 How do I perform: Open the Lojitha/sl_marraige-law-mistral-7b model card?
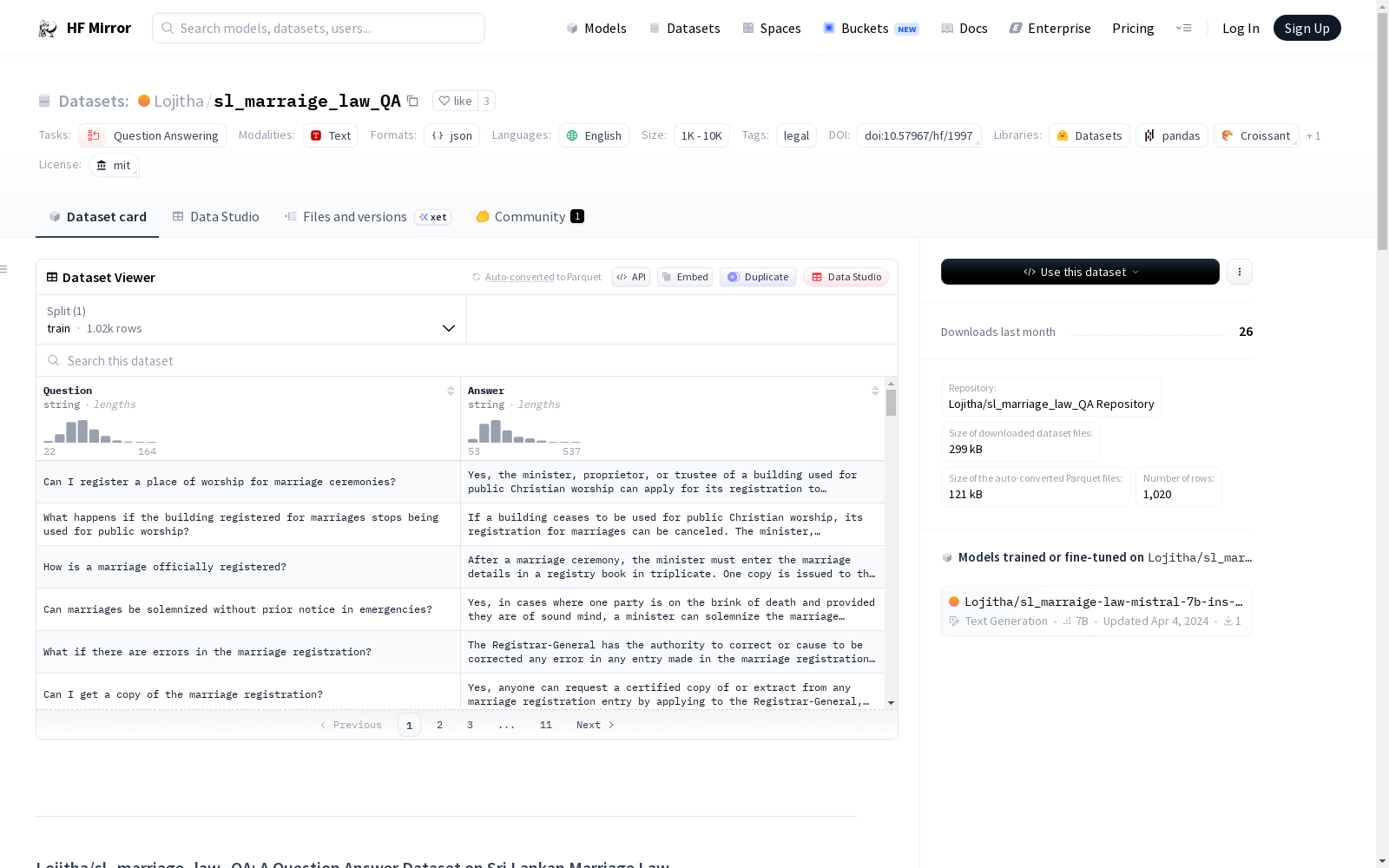(1096, 611)
